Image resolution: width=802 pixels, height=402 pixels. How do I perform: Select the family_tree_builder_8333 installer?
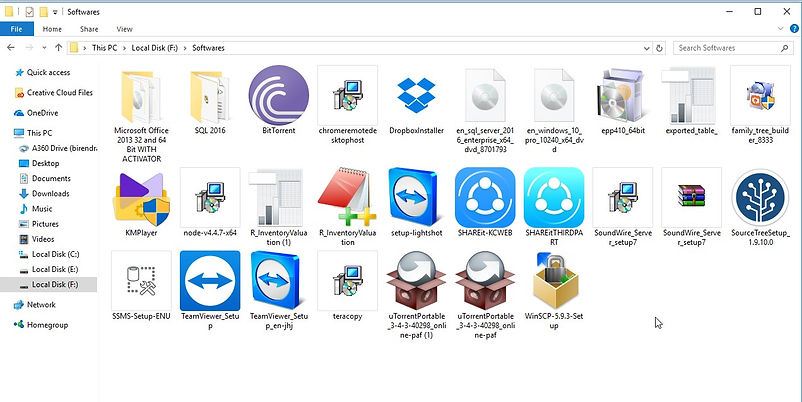click(x=760, y=95)
